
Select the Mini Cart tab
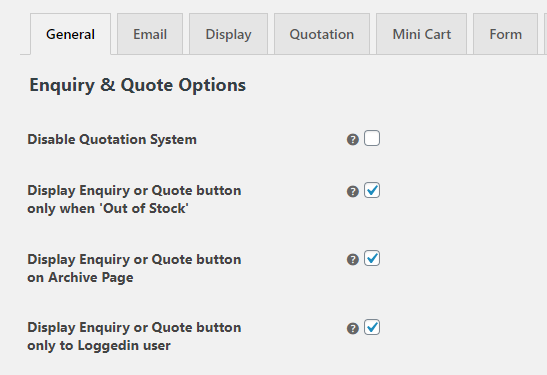421,34
